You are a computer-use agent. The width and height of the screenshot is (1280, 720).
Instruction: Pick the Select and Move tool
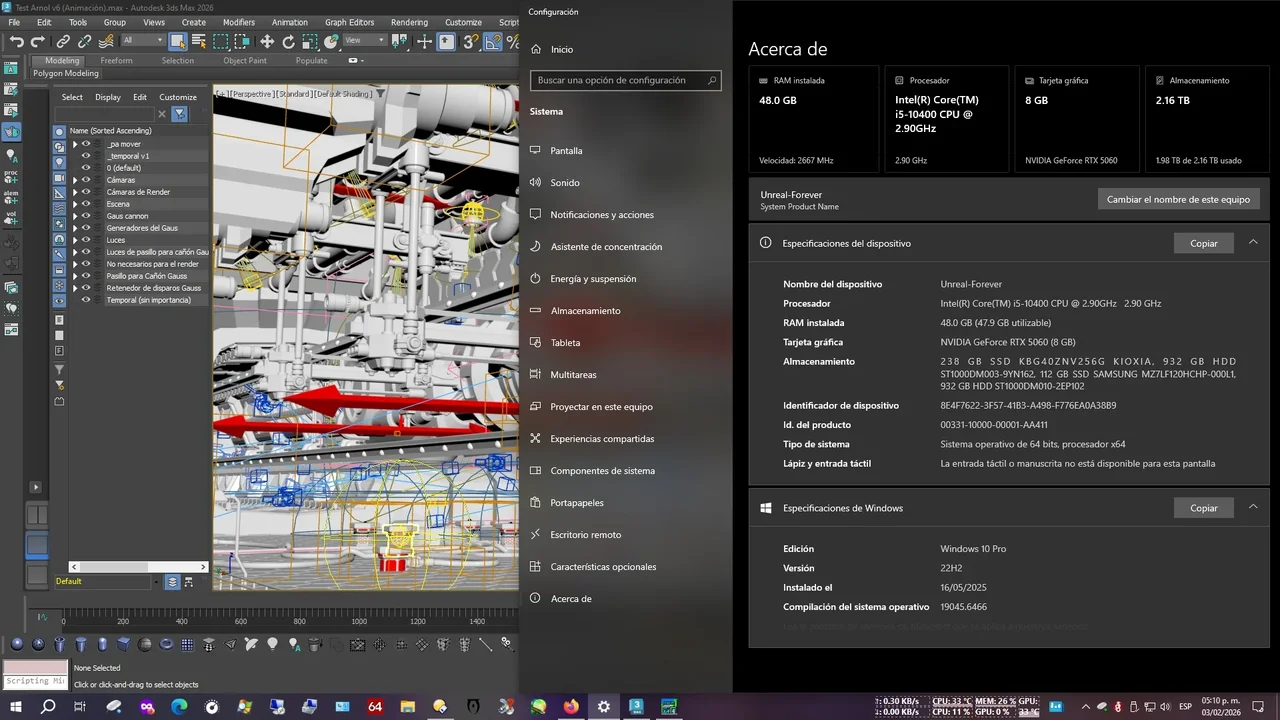pyautogui.click(x=267, y=41)
